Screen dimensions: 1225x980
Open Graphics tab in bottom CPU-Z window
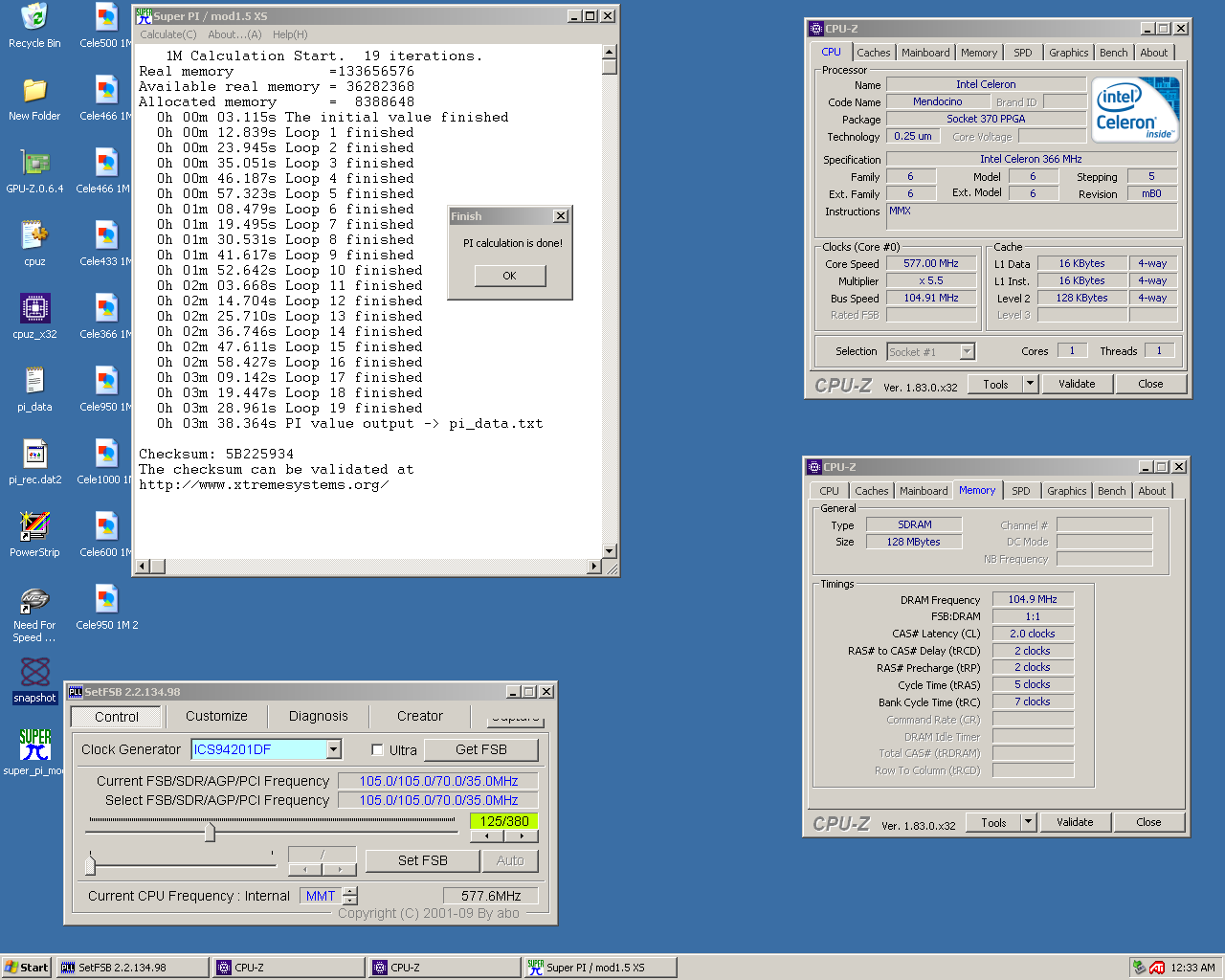1067,491
